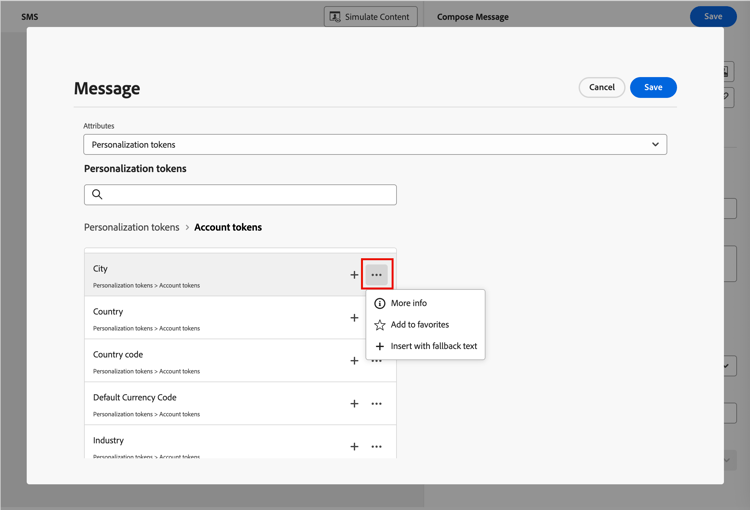The width and height of the screenshot is (750, 510).
Task: Select Insert with fallback text option
Action: [x=433, y=346]
